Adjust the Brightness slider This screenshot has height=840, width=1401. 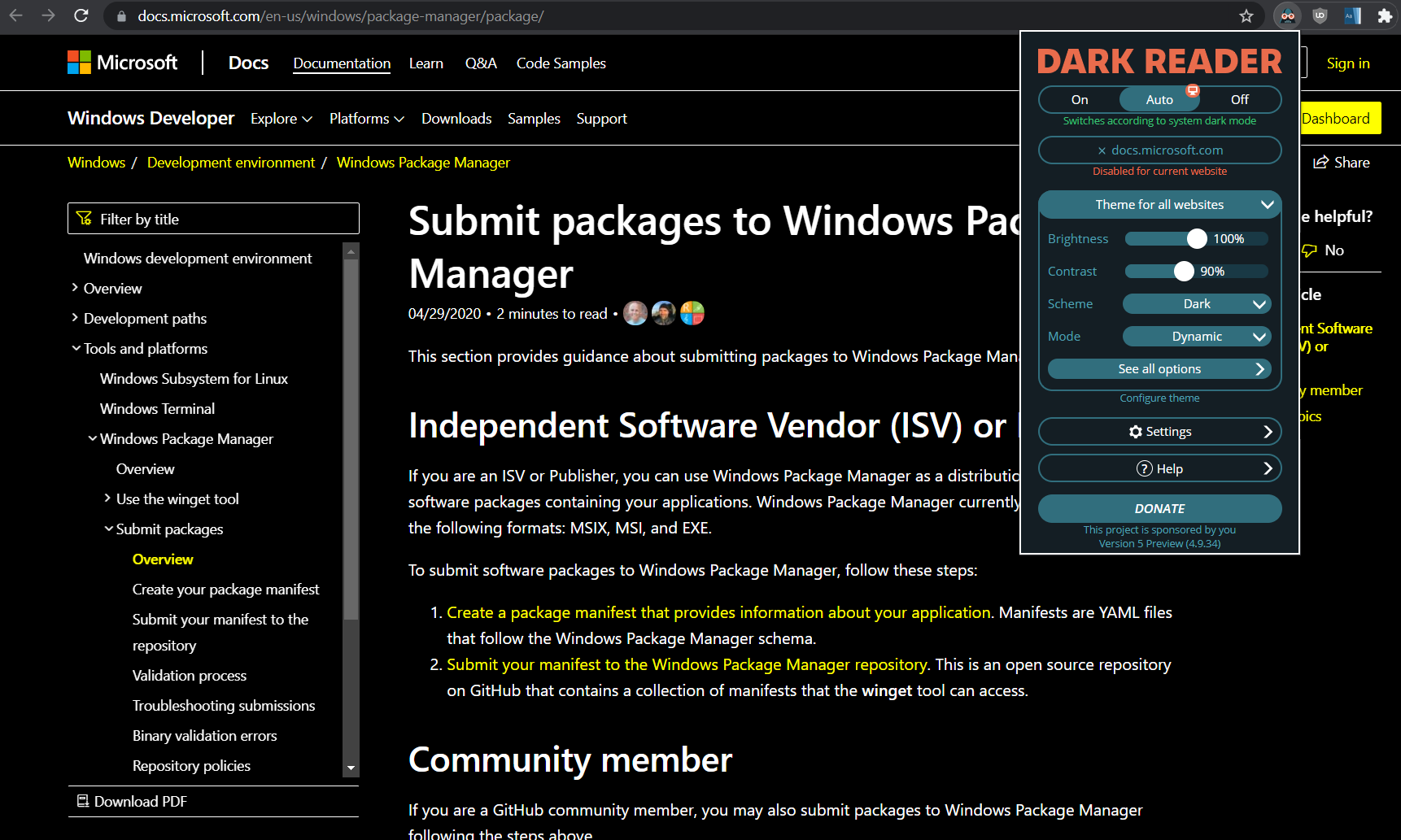point(1196,238)
